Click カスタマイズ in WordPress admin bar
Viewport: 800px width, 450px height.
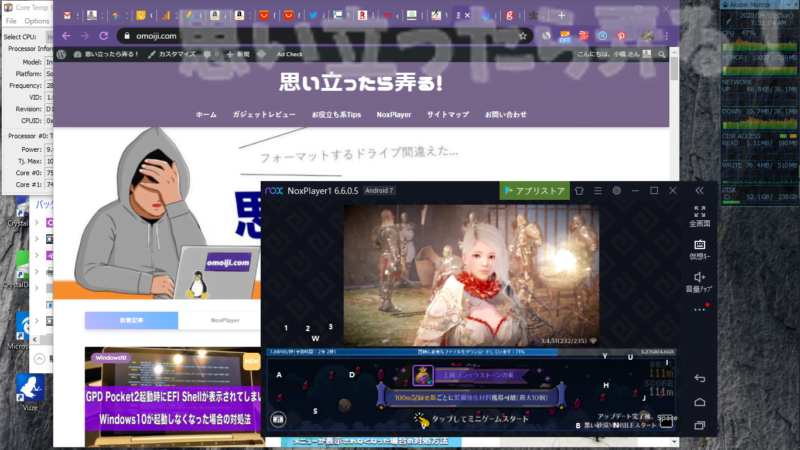point(172,54)
